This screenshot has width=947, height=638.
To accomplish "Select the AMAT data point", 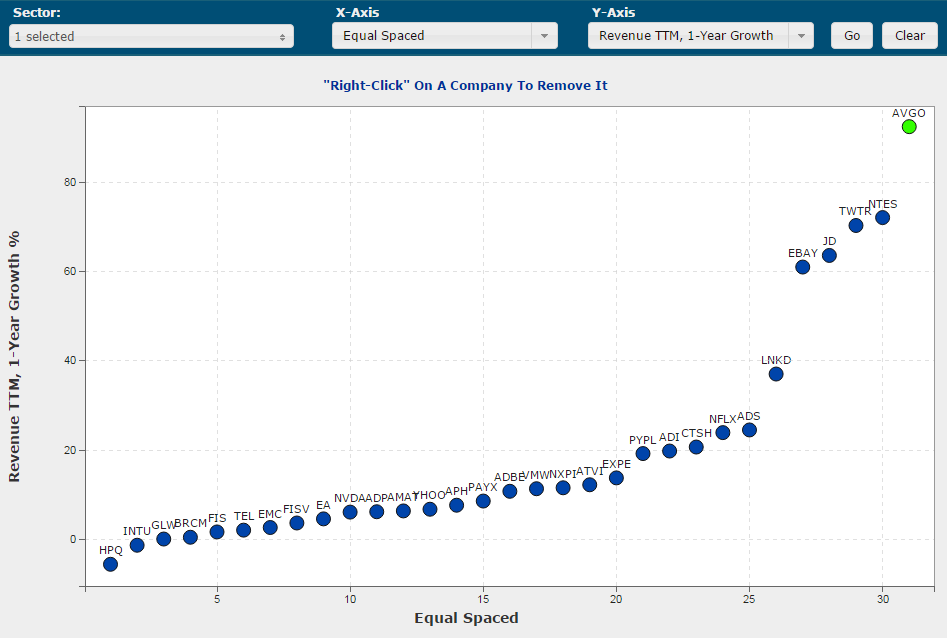I will 403,511.
